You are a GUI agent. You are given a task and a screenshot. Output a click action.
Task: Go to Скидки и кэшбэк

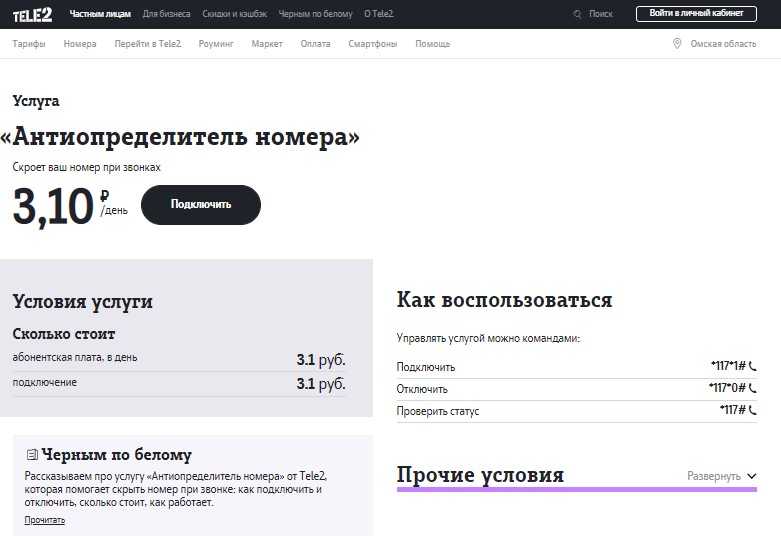point(235,14)
